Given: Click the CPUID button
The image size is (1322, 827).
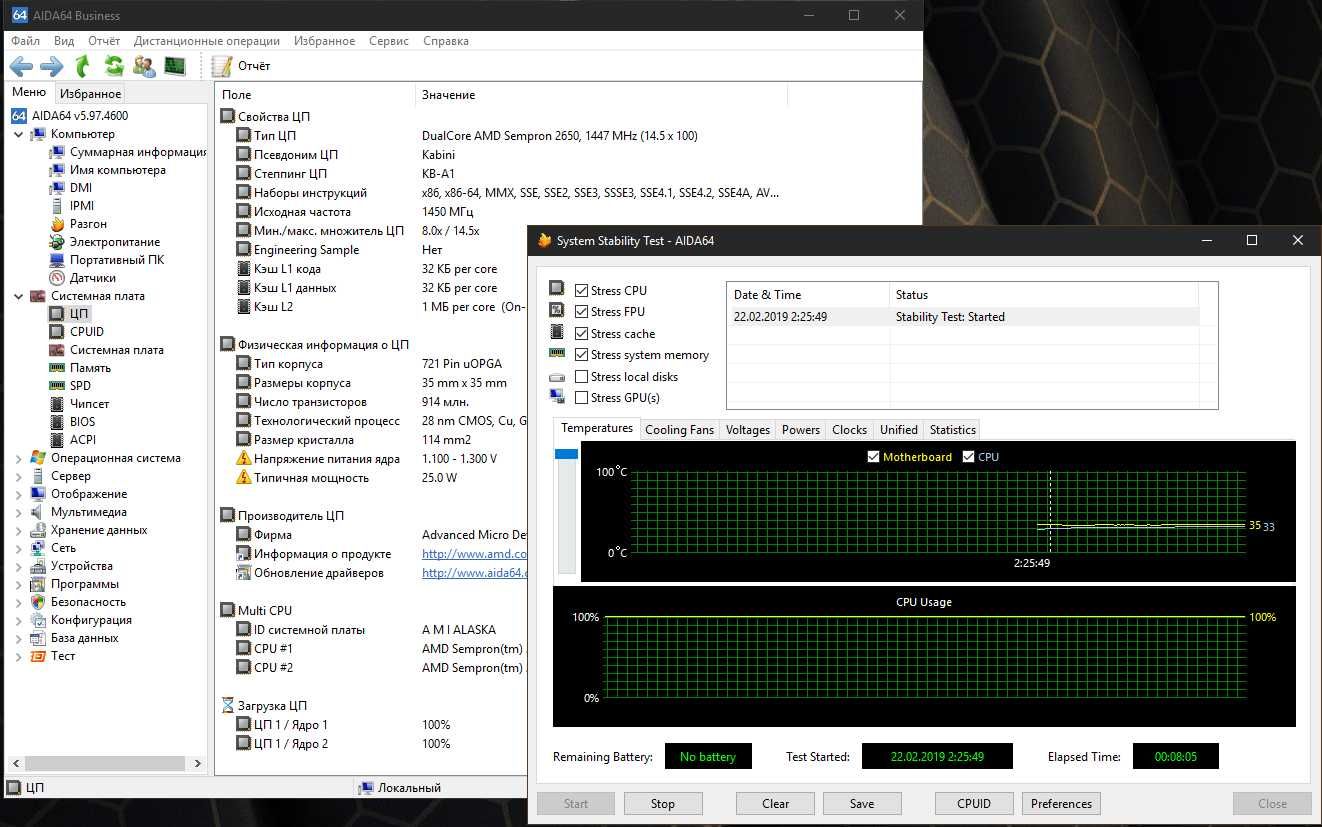Looking at the screenshot, I should (x=974, y=803).
